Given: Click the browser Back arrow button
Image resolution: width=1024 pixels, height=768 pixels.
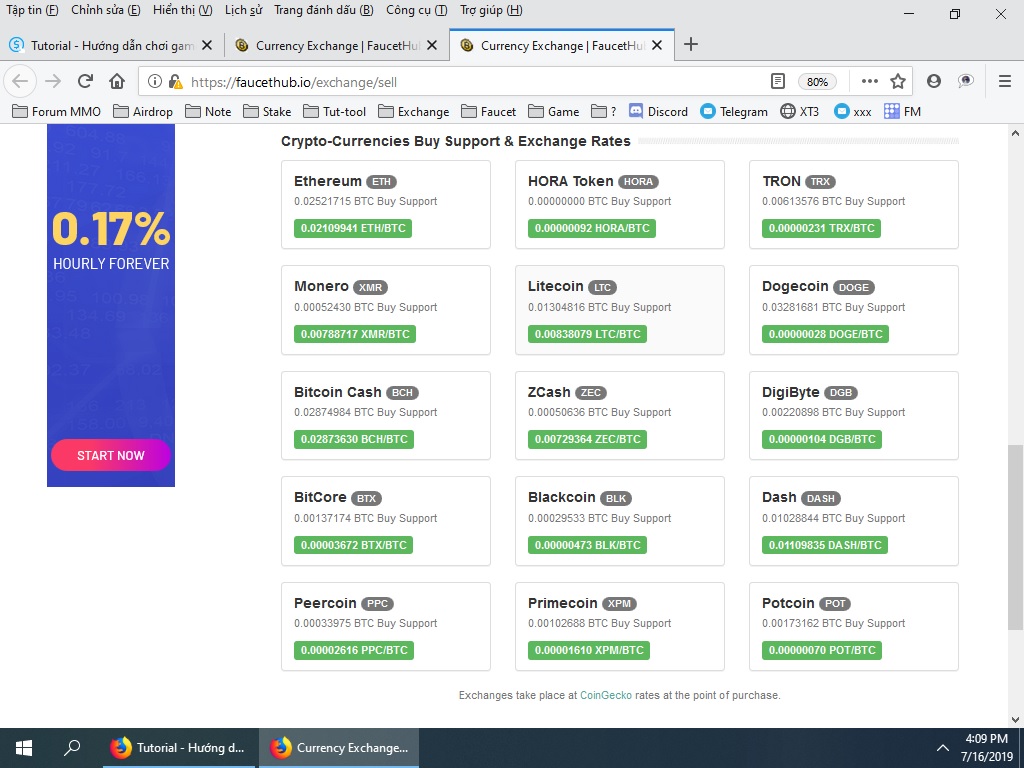Looking at the screenshot, I should pyautogui.click(x=20, y=81).
